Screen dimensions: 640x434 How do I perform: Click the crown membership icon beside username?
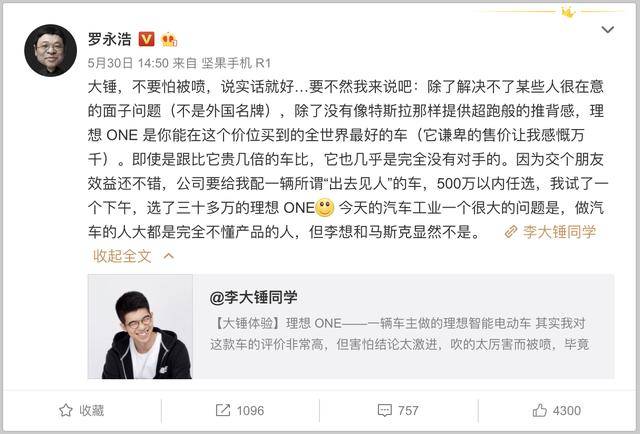click(169, 40)
